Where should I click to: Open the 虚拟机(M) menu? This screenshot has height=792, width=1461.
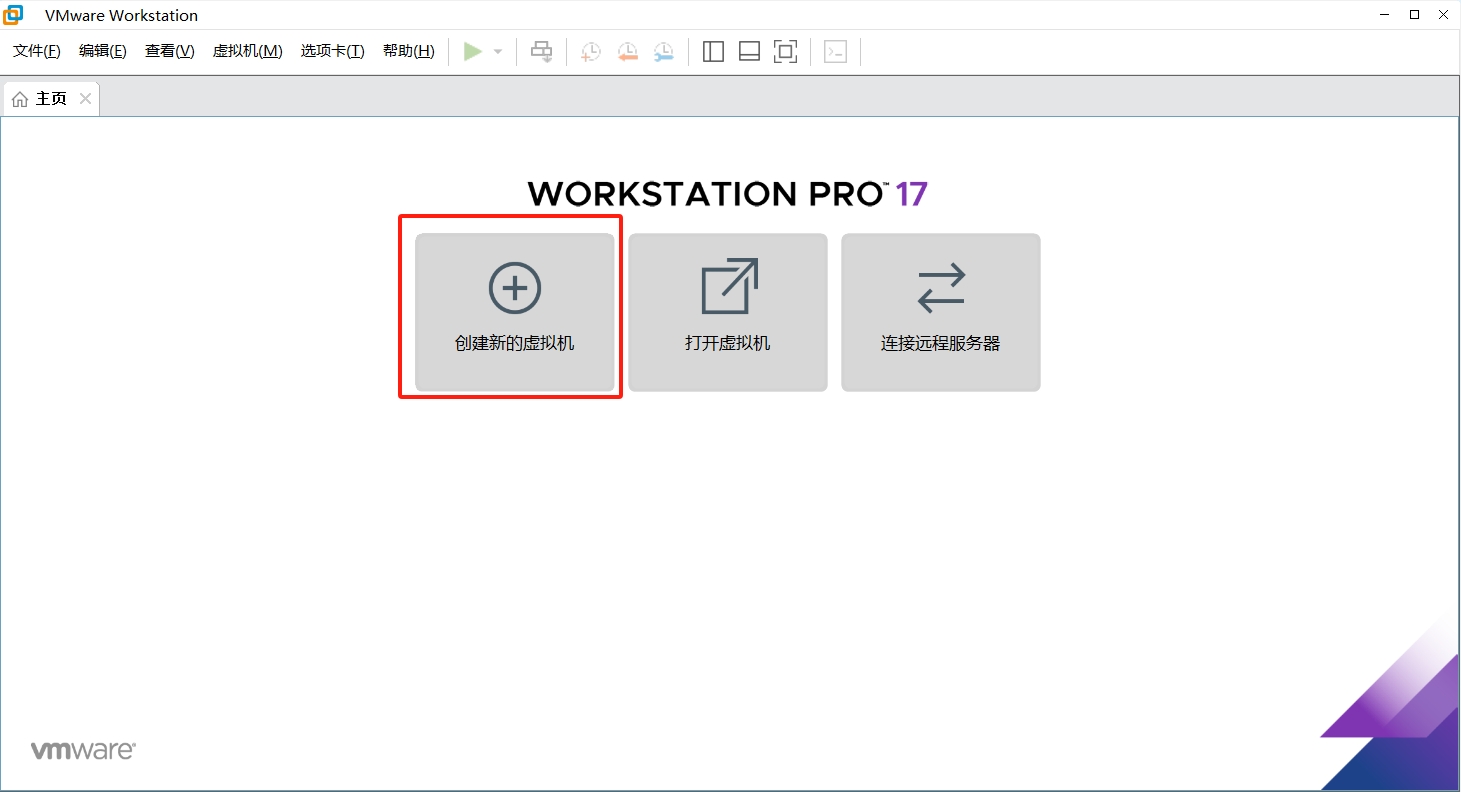248,51
